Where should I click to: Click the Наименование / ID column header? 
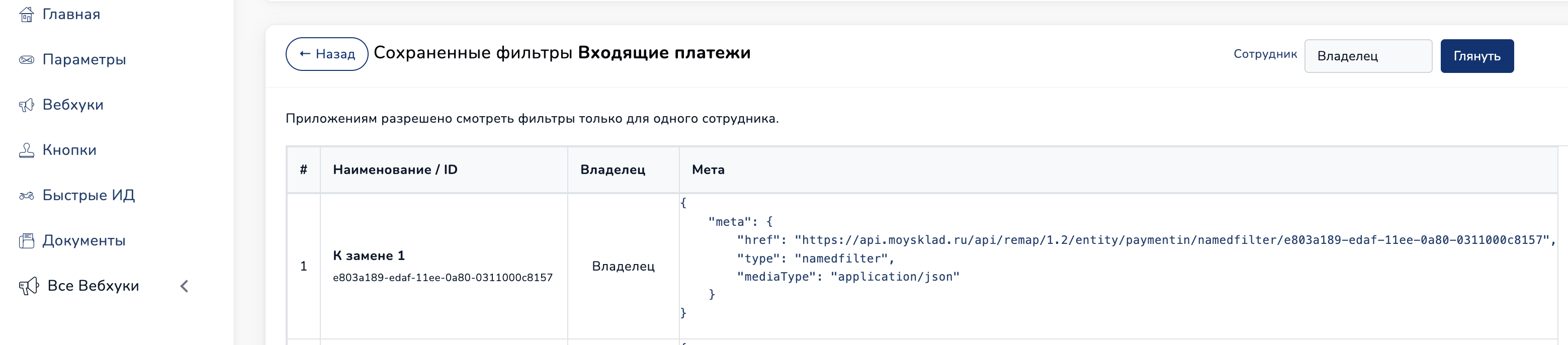click(395, 170)
